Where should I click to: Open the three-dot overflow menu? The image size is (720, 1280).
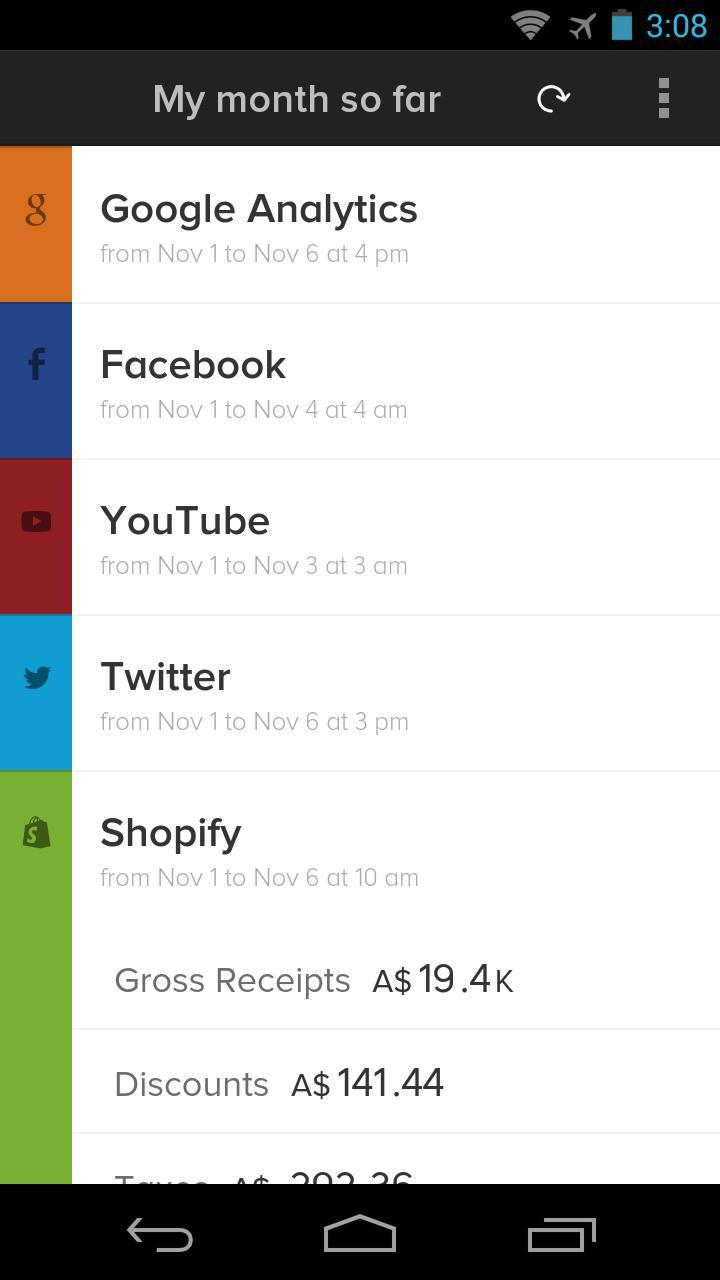pyautogui.click(x=663, y=98)
